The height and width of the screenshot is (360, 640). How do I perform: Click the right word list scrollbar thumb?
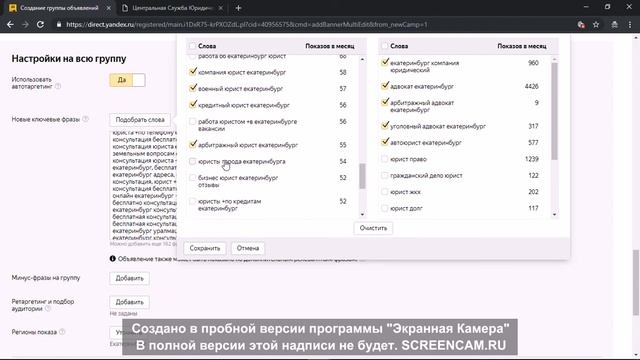point(554,111)
